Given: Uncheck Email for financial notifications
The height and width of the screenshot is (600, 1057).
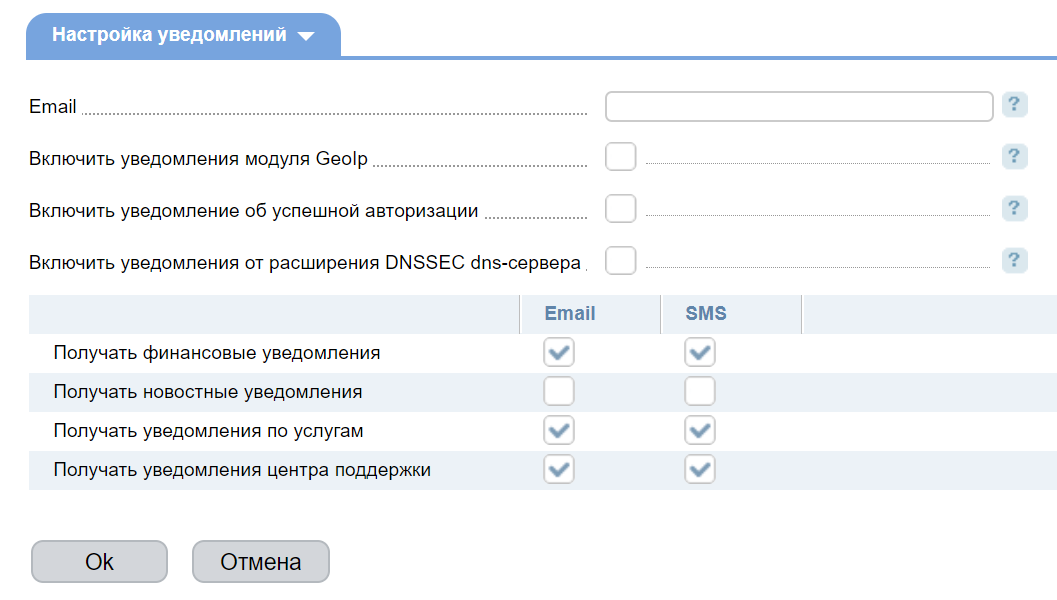Looking at the screenshot, I should (x=559, y=352).
